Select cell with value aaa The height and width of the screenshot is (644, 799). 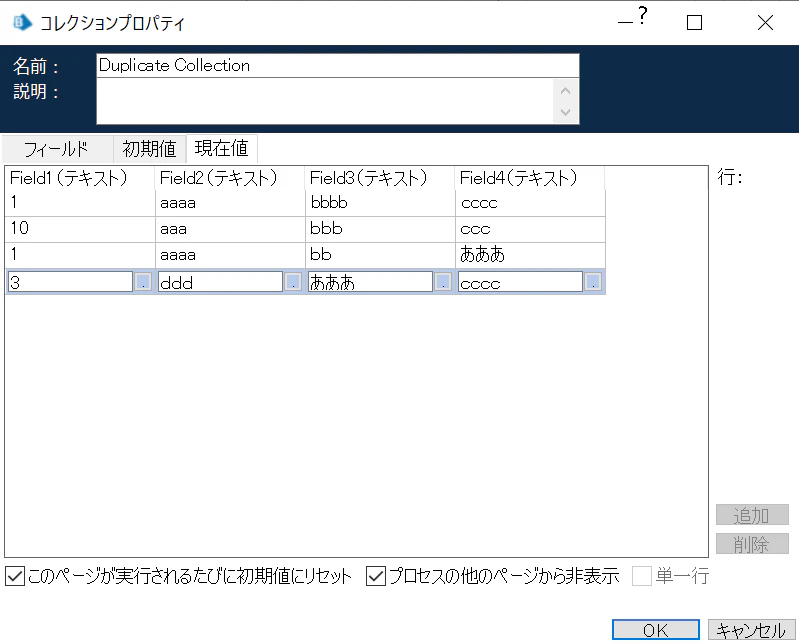click(x=230, y=229)
